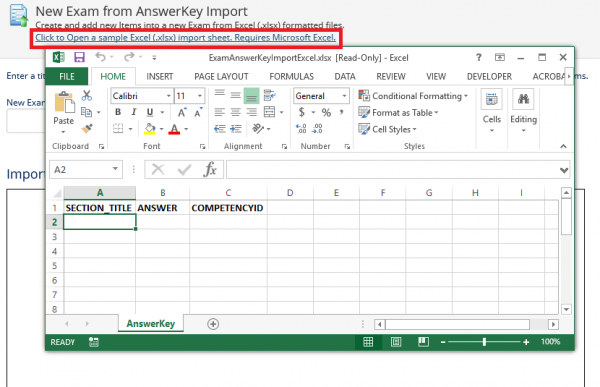Open Conditional Formatting menu
Screen dimensions: 600x387
[x=413, y=96]
